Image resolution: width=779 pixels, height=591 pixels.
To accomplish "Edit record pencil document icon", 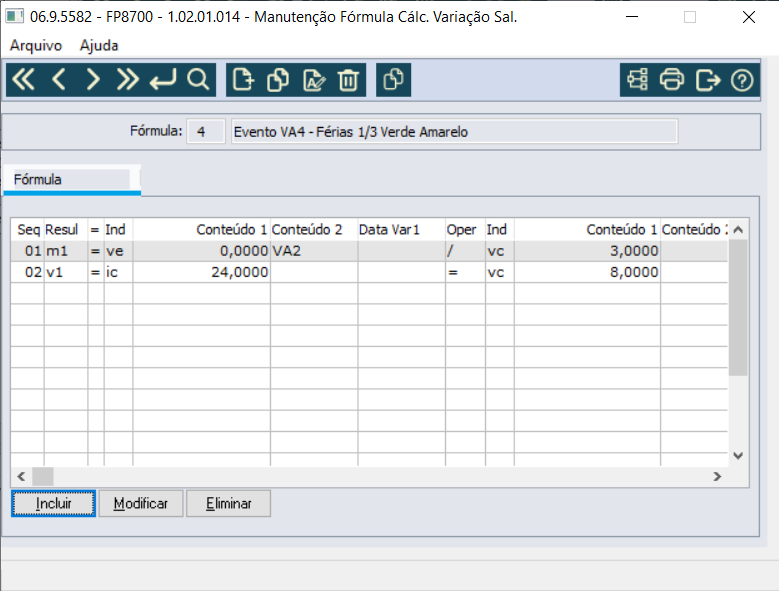I will pos(313,79).
